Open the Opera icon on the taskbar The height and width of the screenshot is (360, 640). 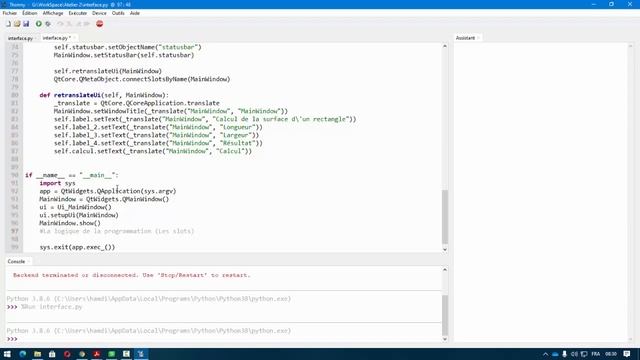tap(67, 354)
